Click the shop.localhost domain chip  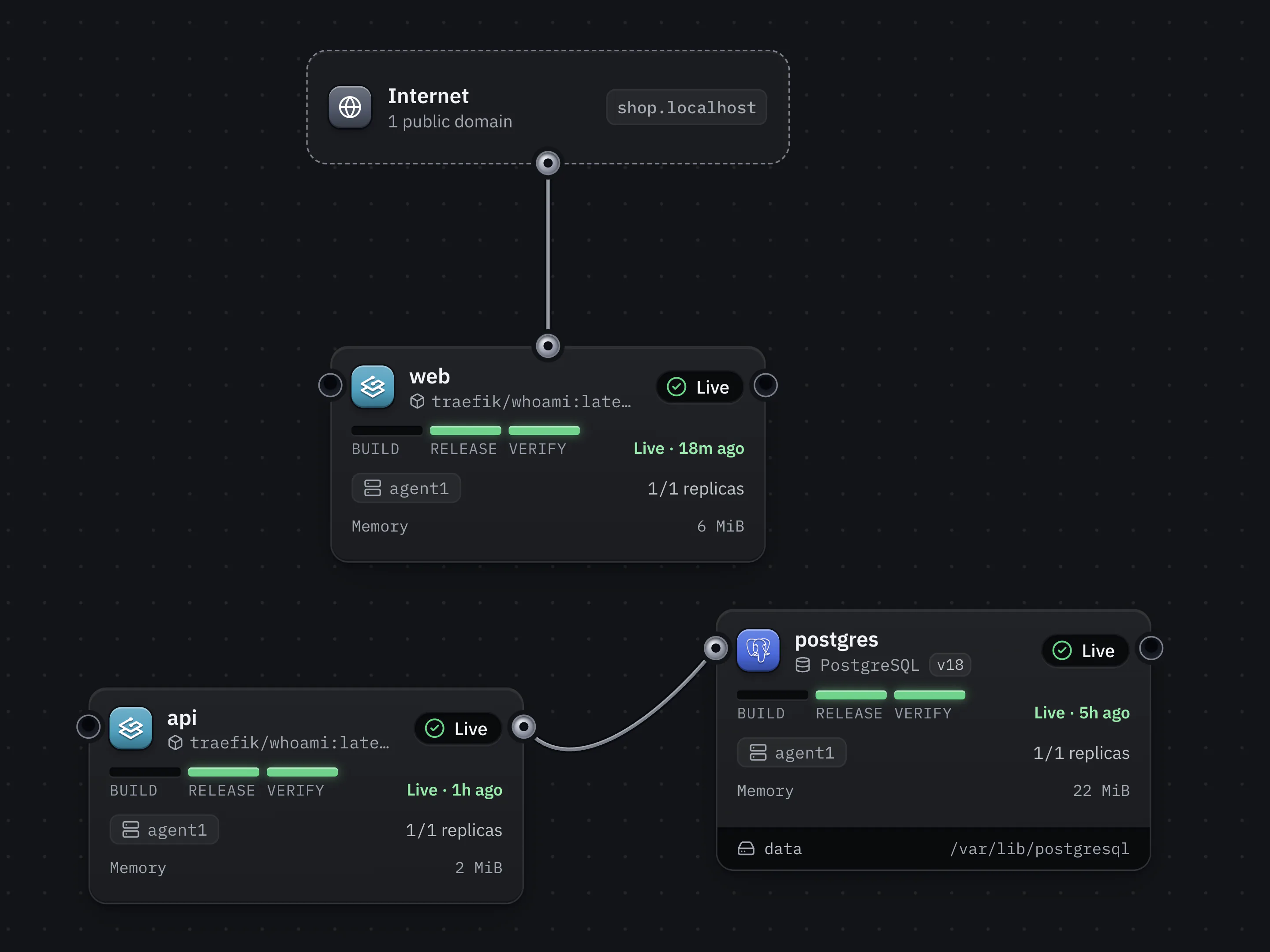pos(687,107)
